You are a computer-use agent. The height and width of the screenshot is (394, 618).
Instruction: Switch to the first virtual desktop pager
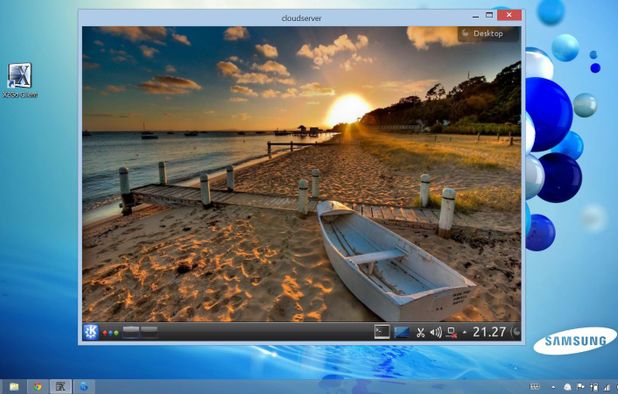[131, 332]
